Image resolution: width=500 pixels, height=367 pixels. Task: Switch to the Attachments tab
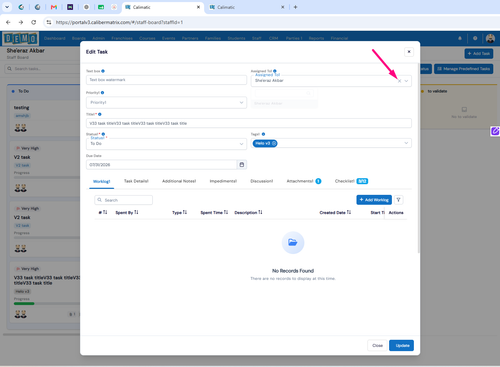[x=304, y=181]
